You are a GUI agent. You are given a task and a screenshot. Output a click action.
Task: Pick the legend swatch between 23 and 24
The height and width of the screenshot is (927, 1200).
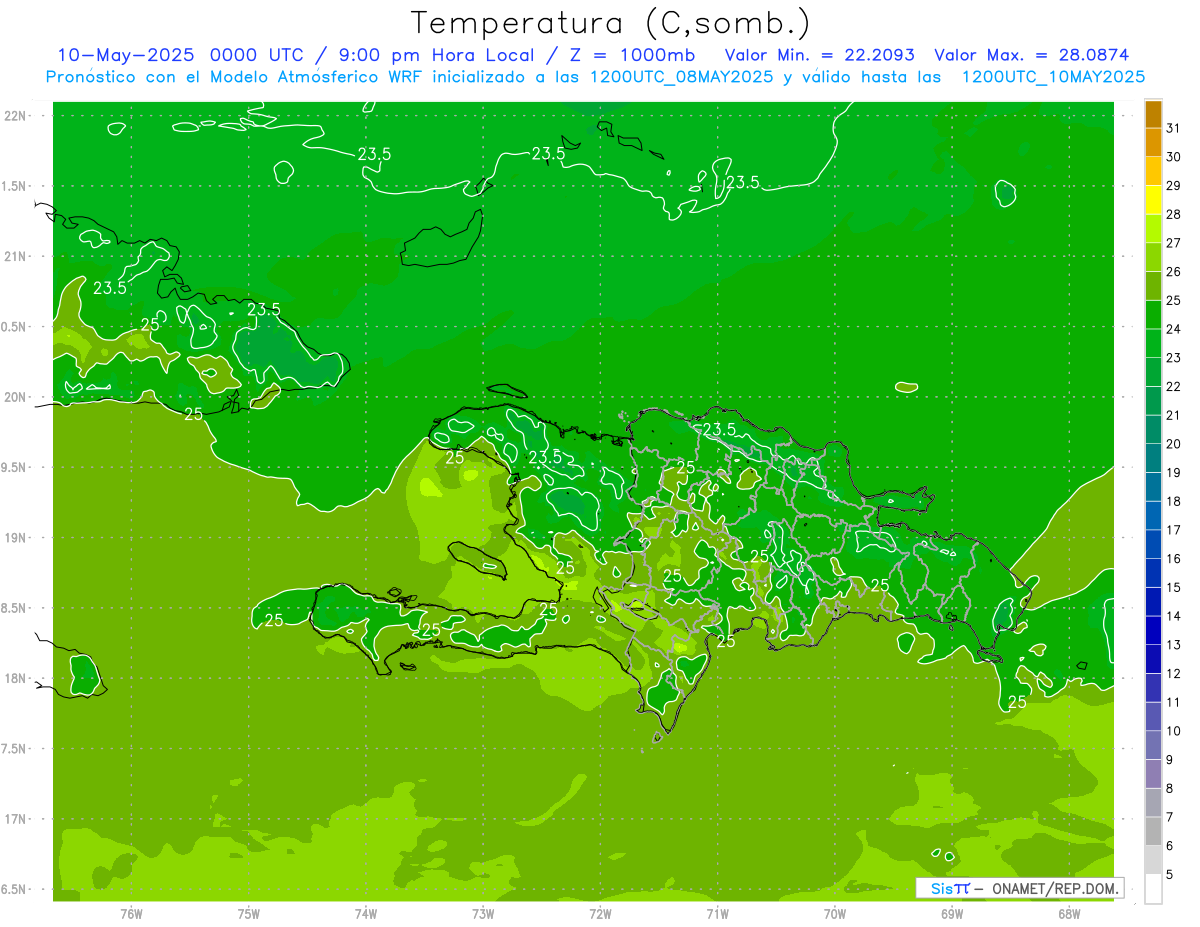coord(1153,343)
